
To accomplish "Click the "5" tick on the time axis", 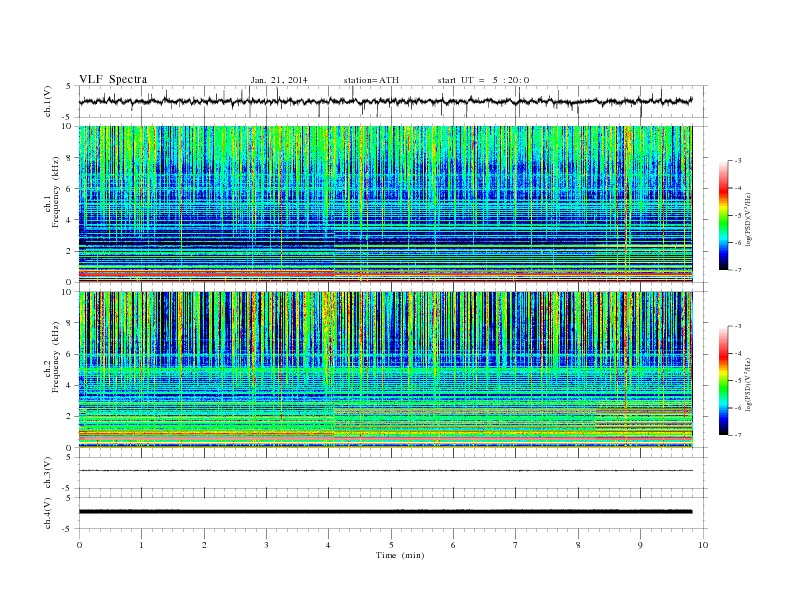I will (391, 545).
